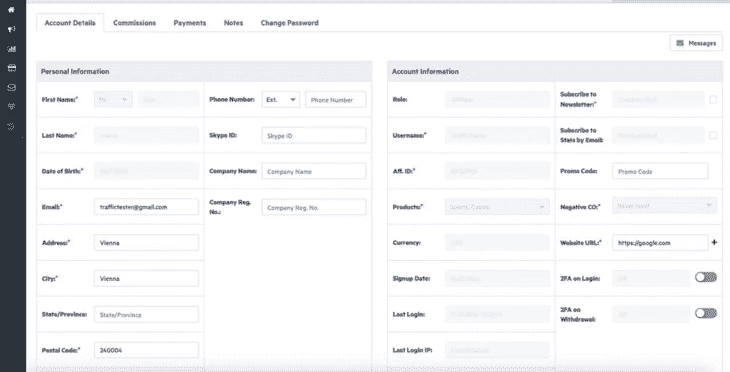Switch to the Commissions tab

135,23
